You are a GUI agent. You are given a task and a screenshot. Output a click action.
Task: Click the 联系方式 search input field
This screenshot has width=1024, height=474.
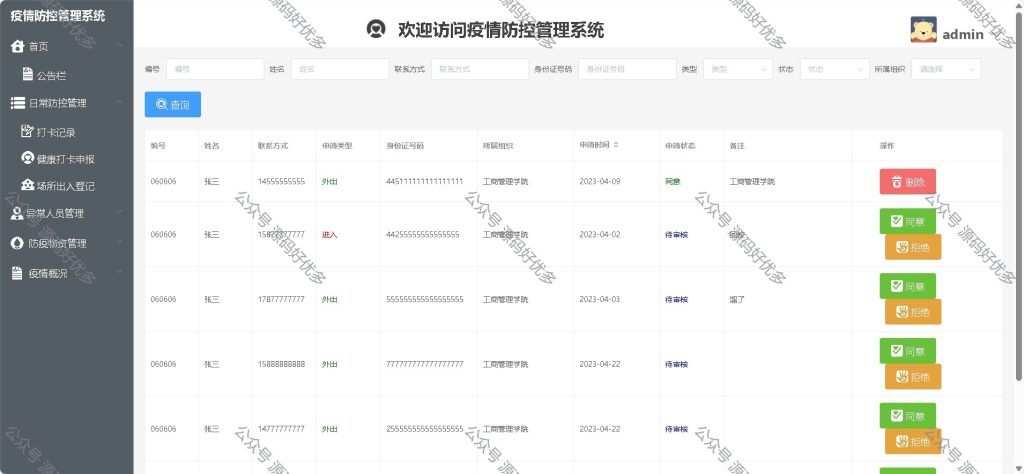click(x=480, y=69)
